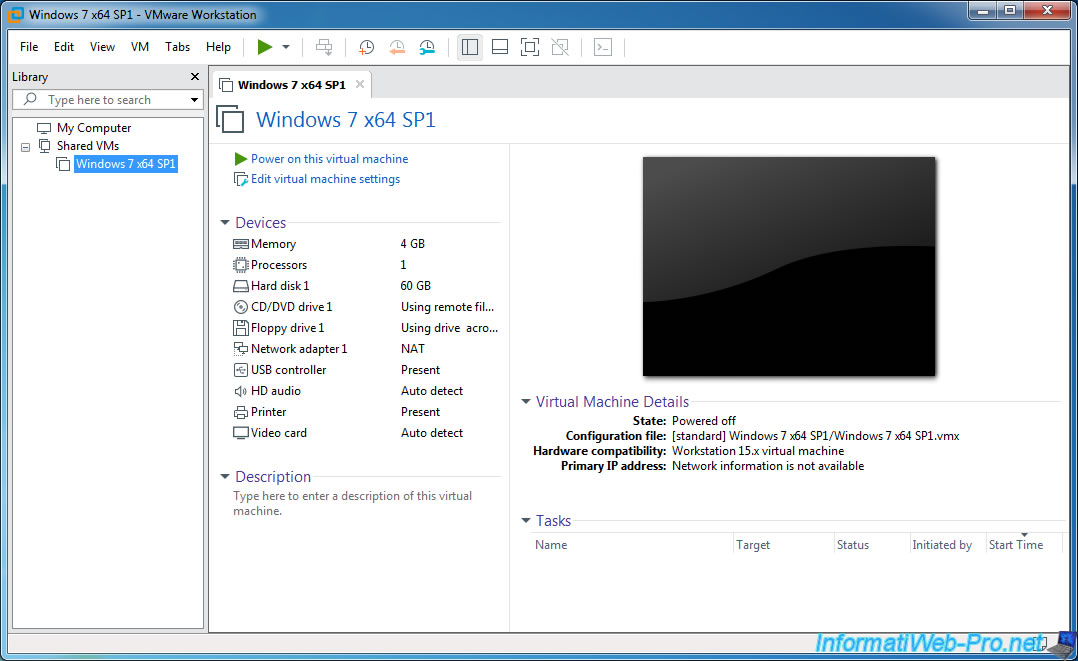
Task: Open the VM menu
Action: [140, 47]
